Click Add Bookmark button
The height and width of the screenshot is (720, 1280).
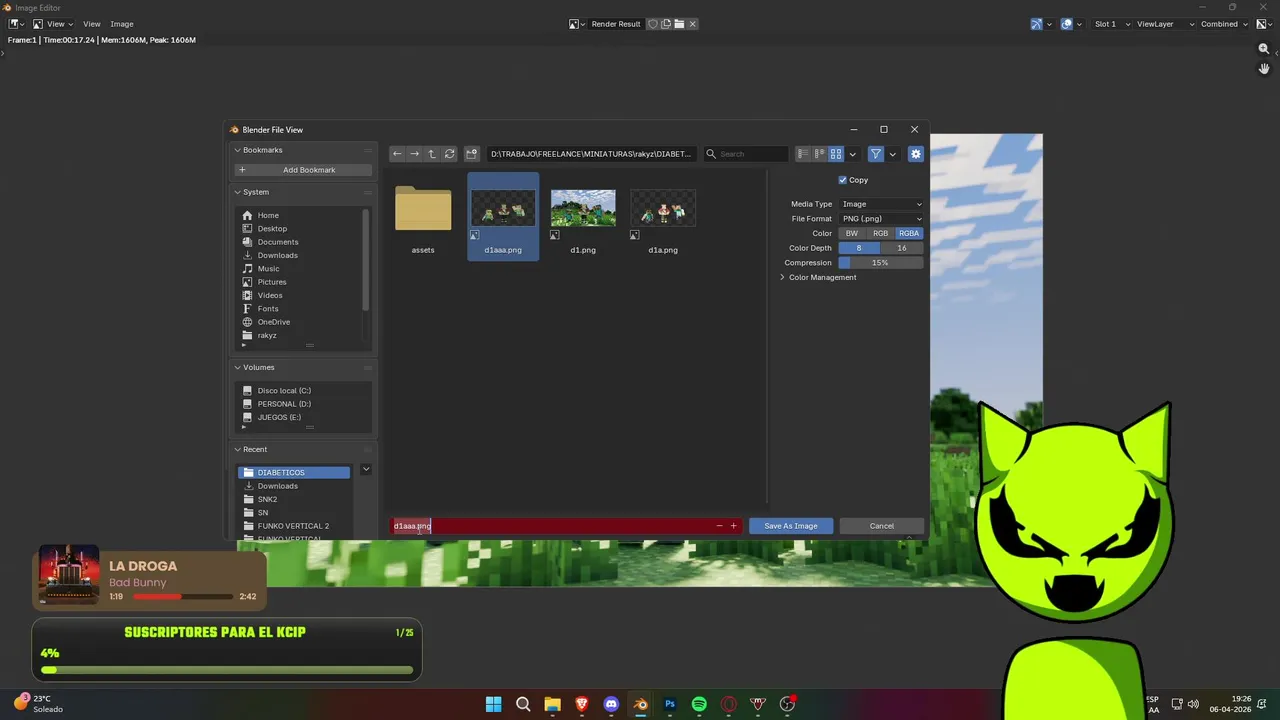click(303, 170)
